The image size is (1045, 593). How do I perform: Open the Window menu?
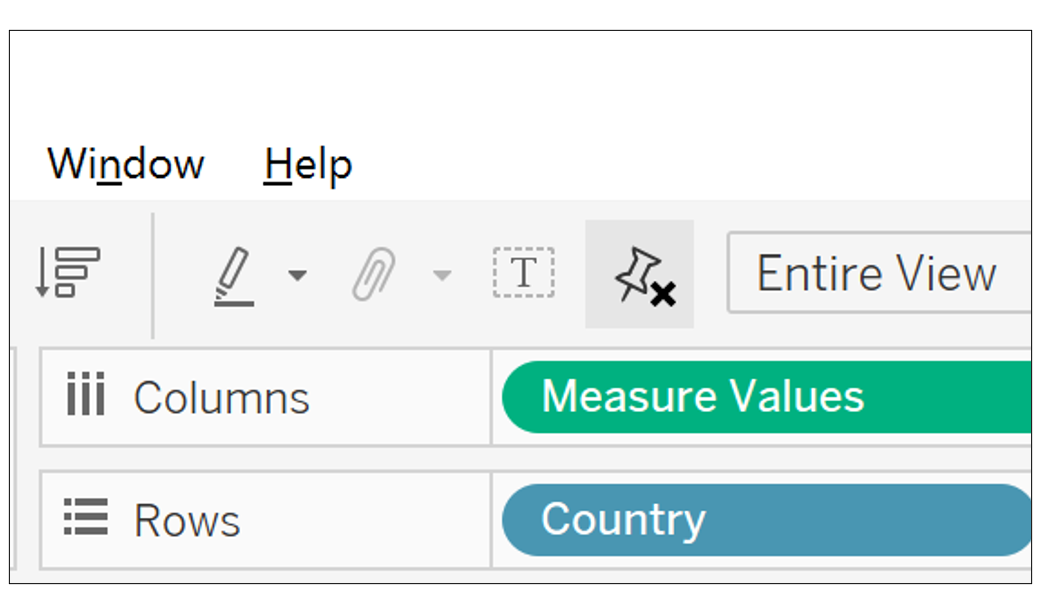(x=126, y=164)
